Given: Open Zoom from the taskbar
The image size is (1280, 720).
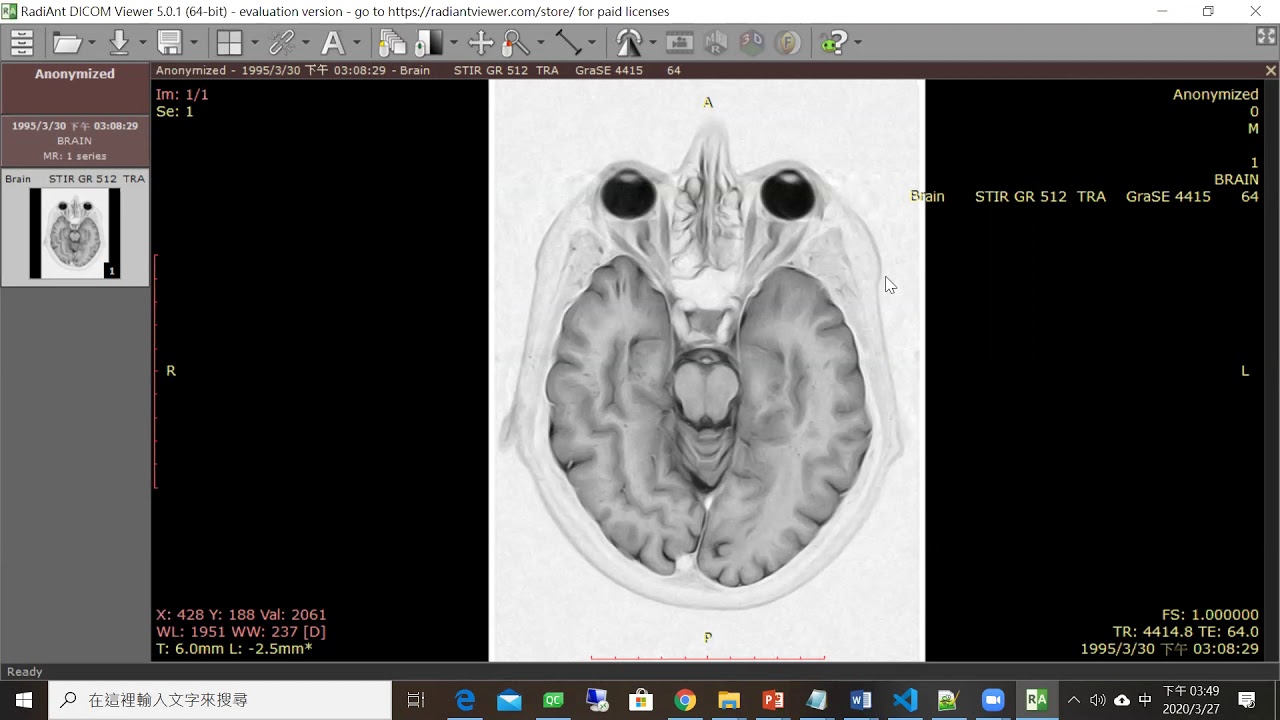Looking at the screenshot, I should pos(993,700).
